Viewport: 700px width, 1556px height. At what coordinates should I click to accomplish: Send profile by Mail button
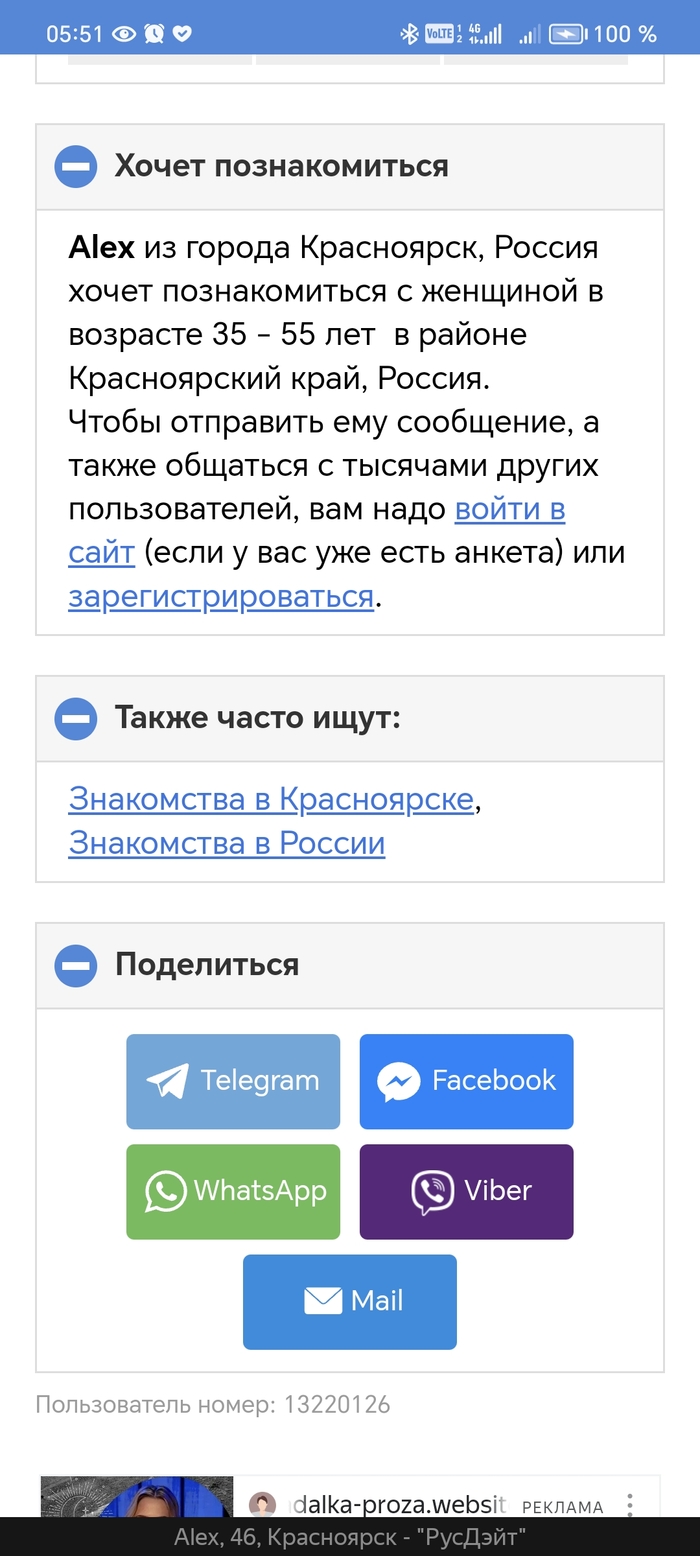click(350, 1301)
